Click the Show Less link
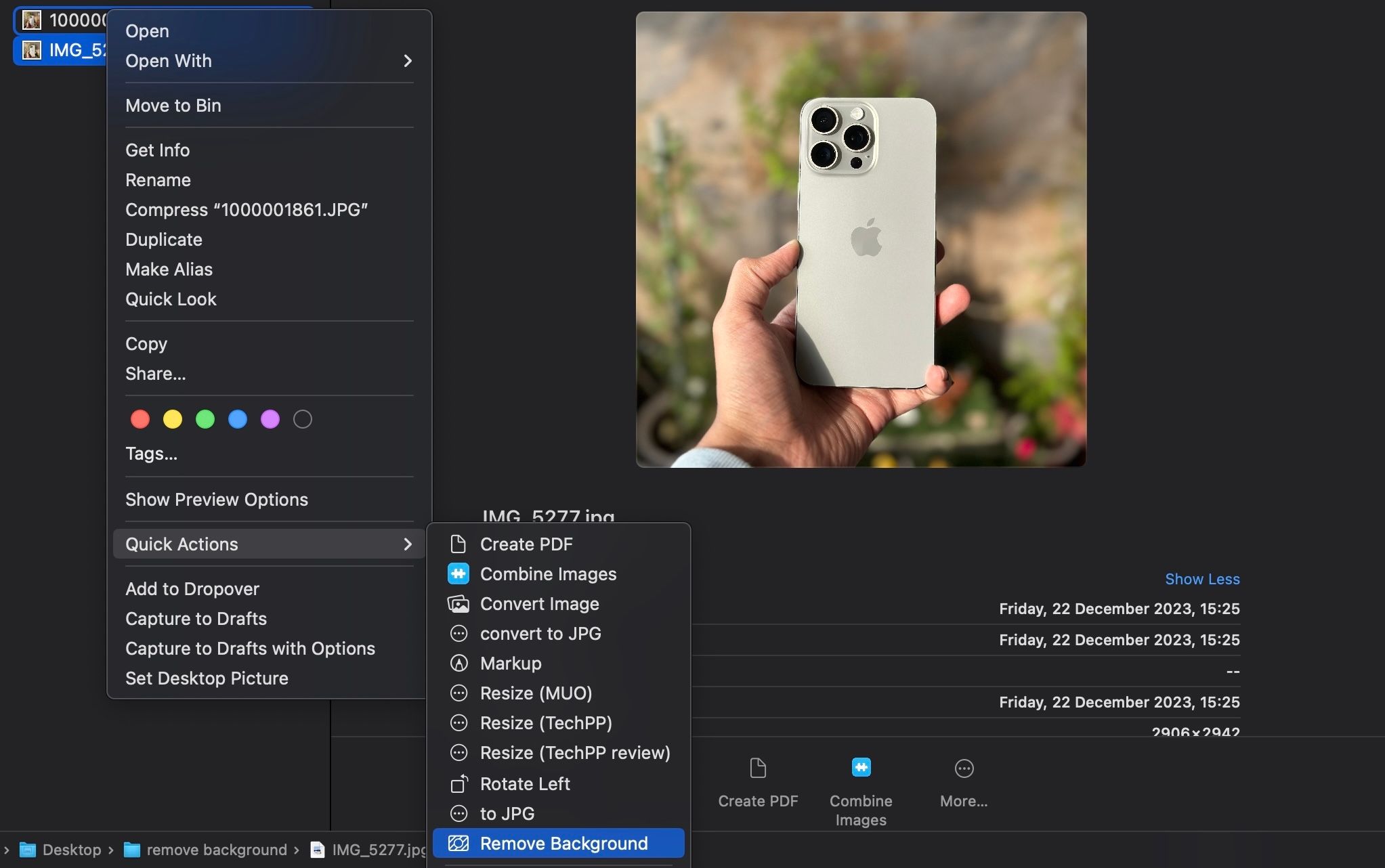The height and width of the screenshot is (868, 1385). tap(1201, 579)
